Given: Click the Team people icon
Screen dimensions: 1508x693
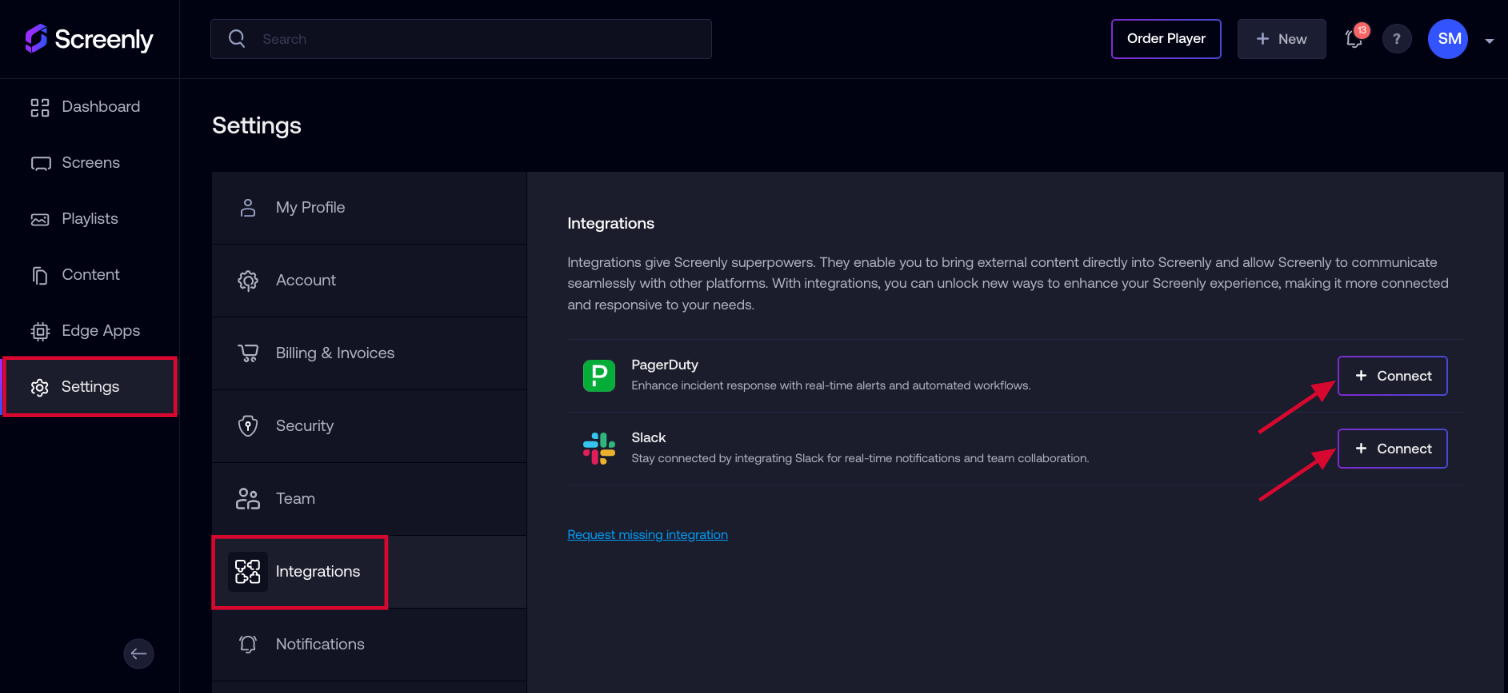Looking at the screenshot, I should click(x=248, y=499).
